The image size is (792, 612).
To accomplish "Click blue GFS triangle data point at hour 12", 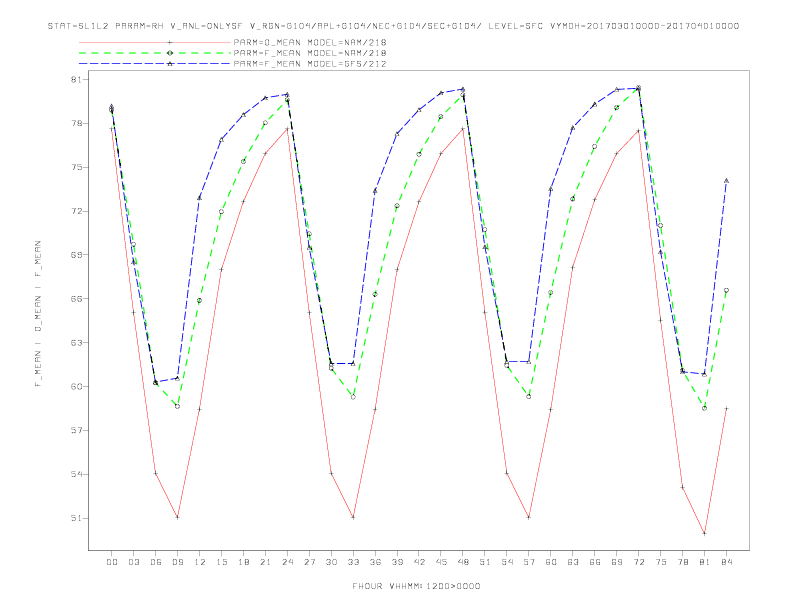I will pos(200,198).
